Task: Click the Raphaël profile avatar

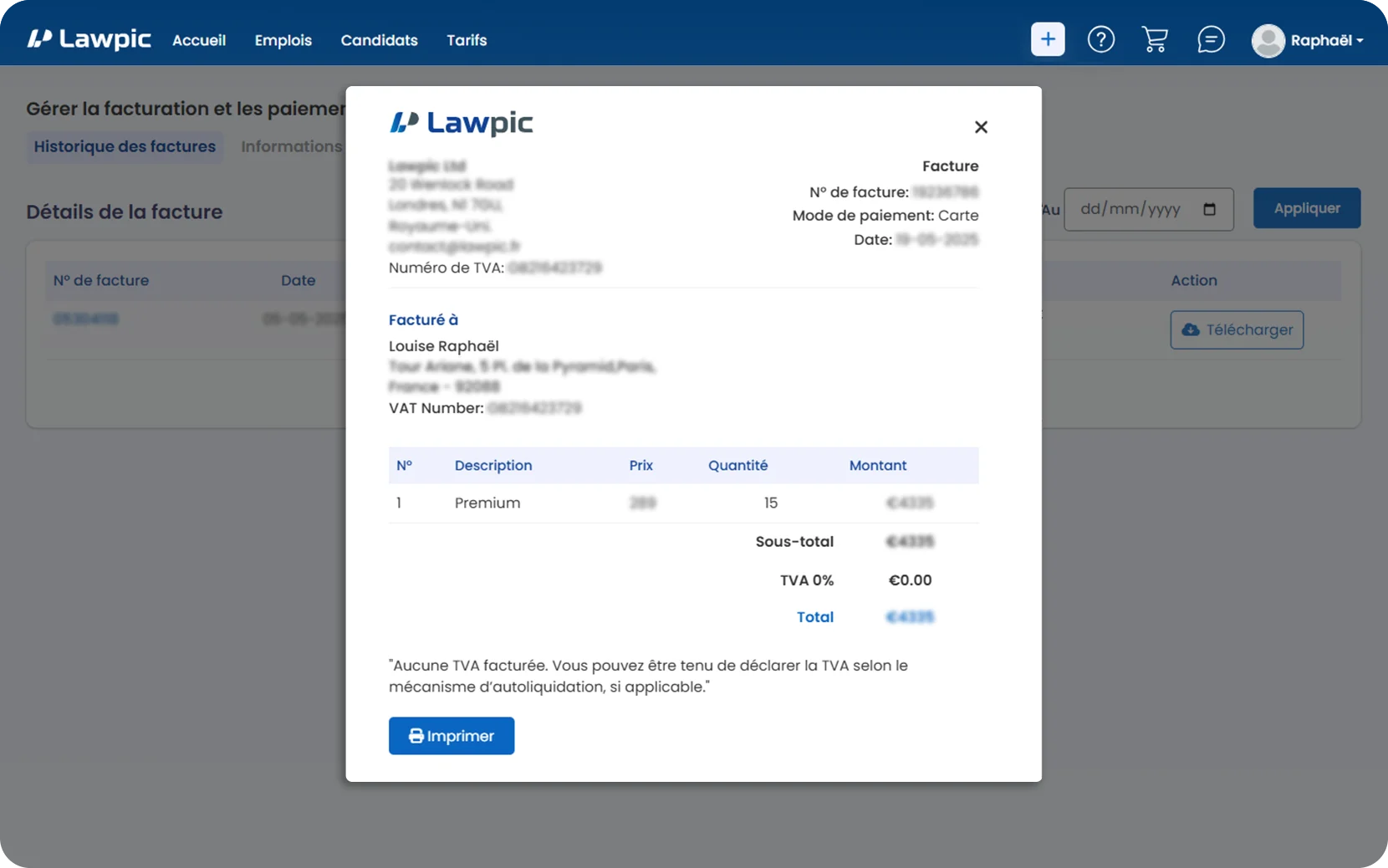Action: (x=1268, y=40)
